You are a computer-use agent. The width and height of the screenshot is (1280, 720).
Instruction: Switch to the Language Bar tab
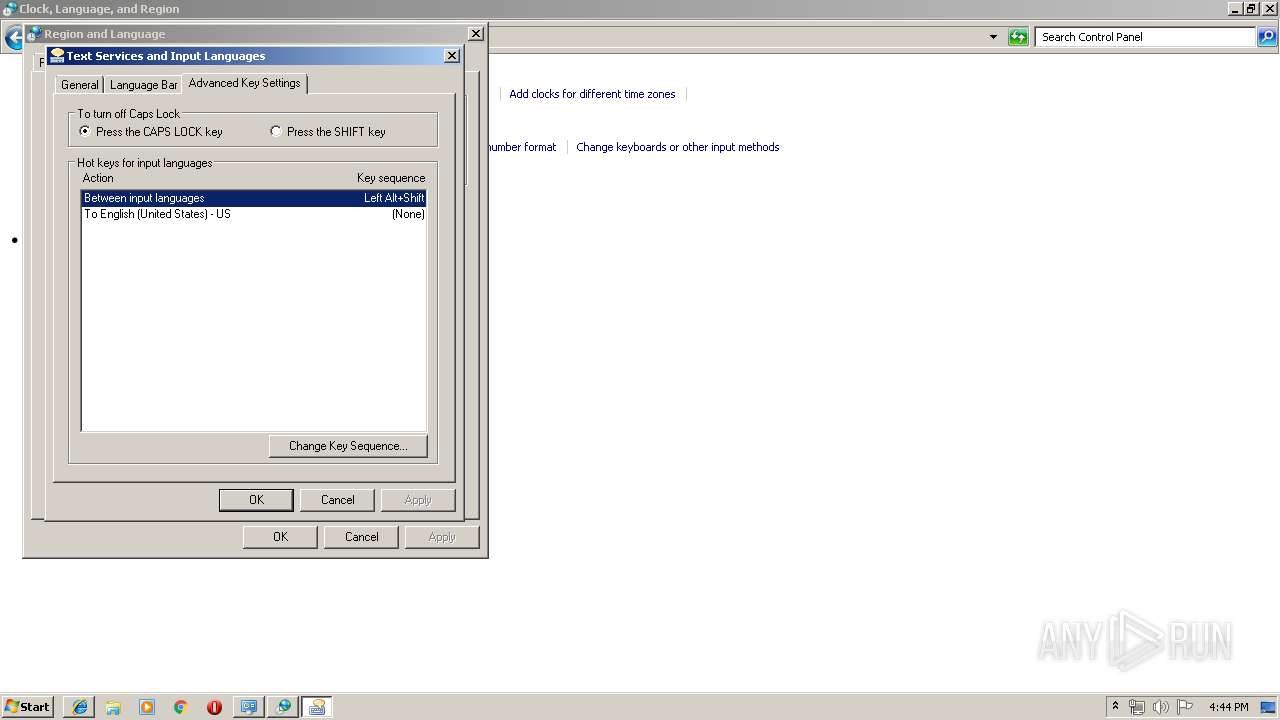pyautogui.click(x=144, y=85)
